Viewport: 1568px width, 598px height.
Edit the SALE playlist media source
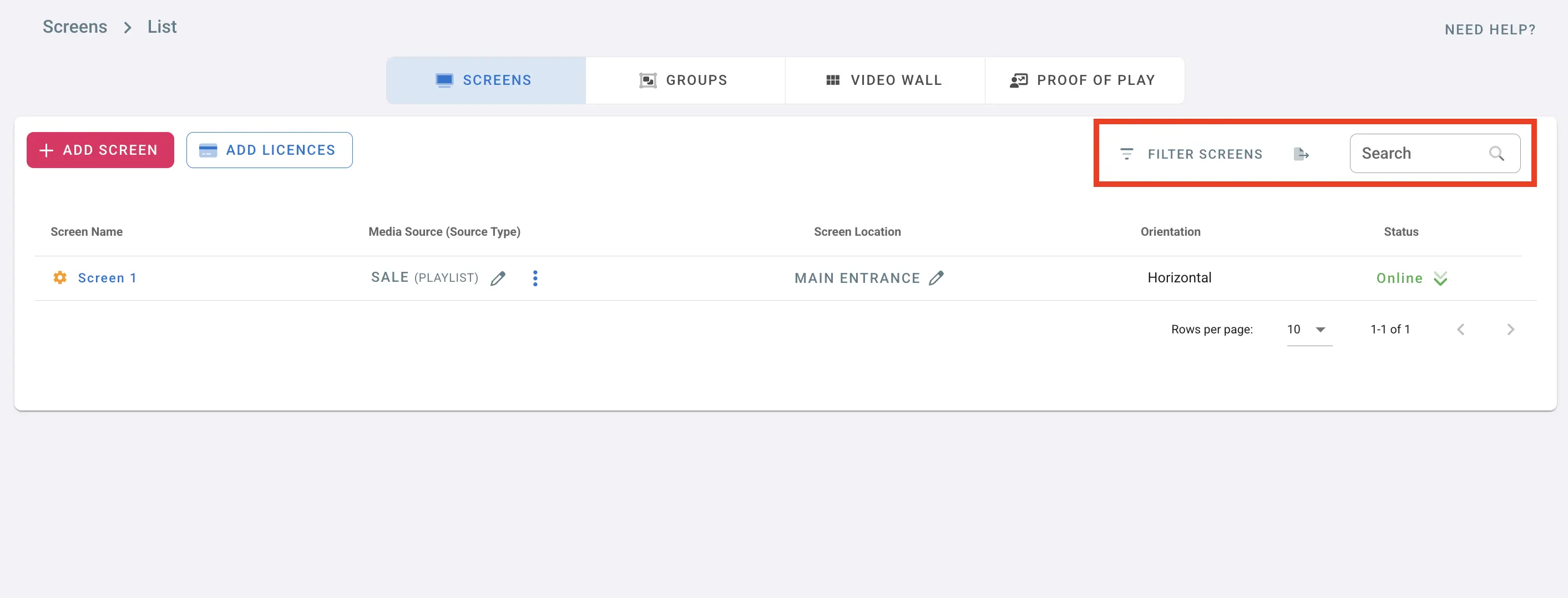pos(498,277)
